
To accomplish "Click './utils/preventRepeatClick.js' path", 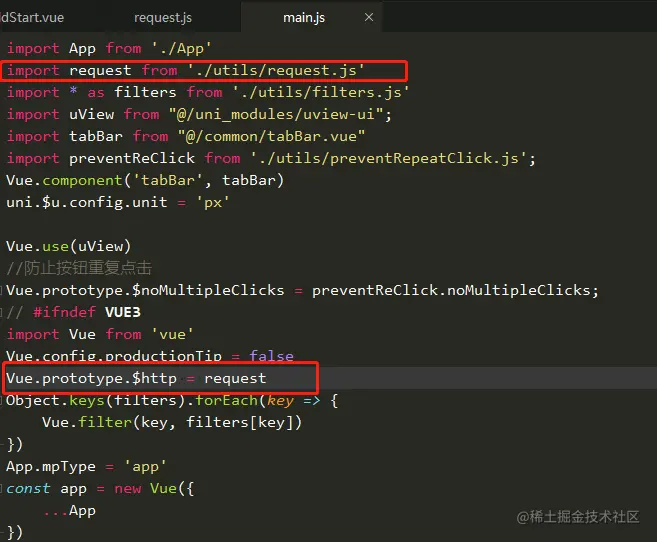I will [388, 158].
